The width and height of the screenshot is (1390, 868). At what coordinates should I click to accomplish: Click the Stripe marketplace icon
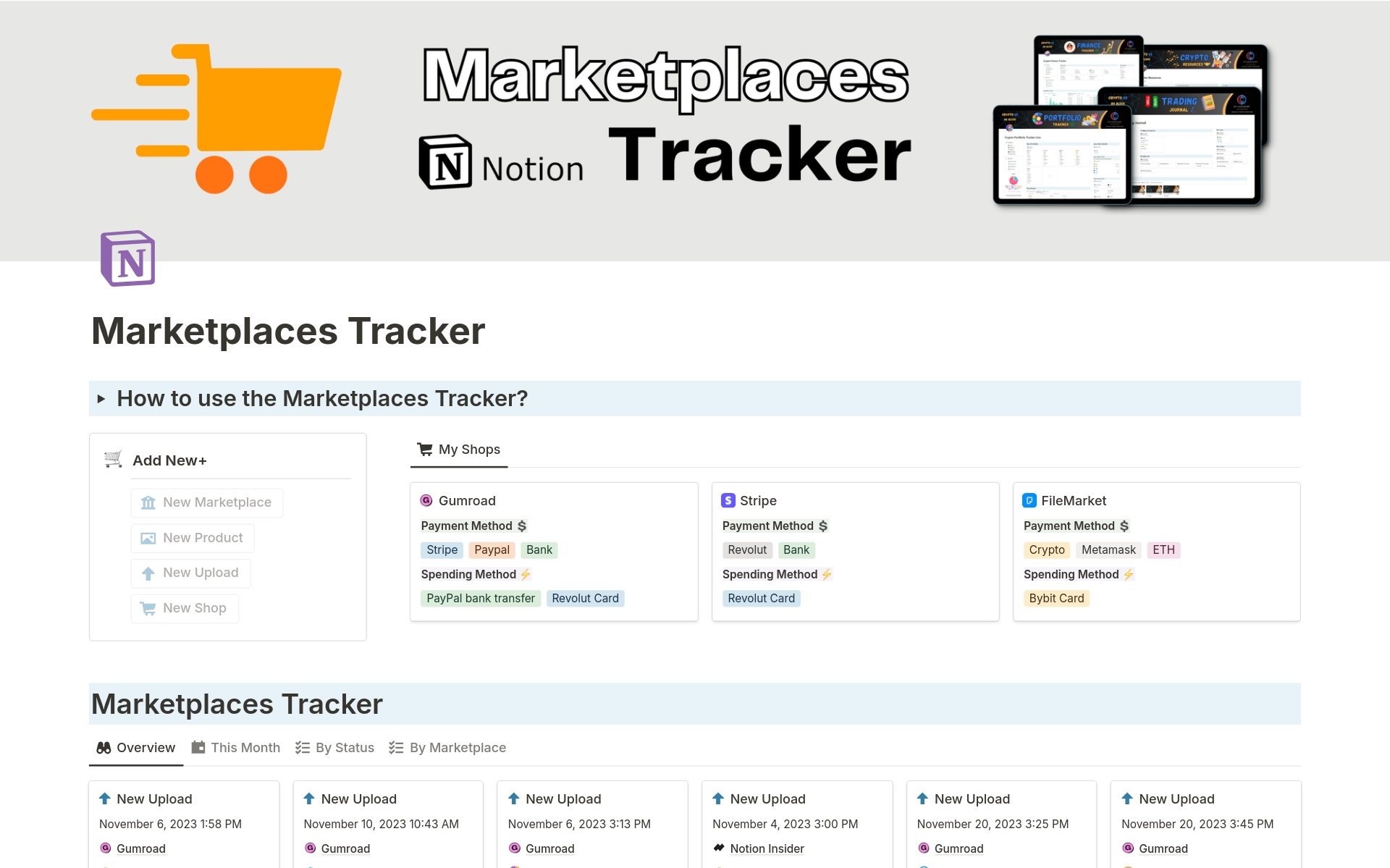pos(726,500)
